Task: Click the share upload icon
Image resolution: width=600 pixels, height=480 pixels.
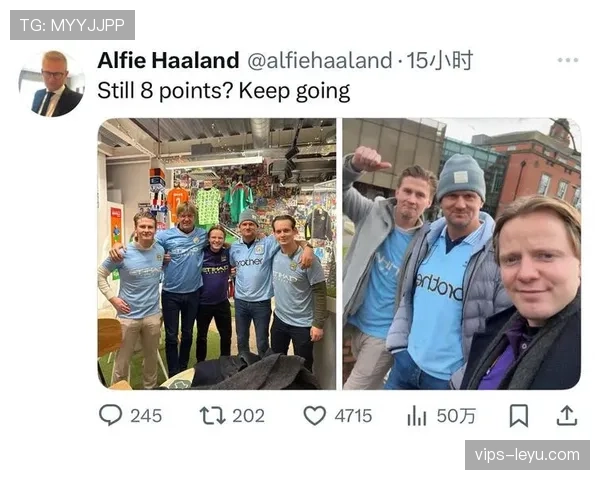Action: pos(566,415)
